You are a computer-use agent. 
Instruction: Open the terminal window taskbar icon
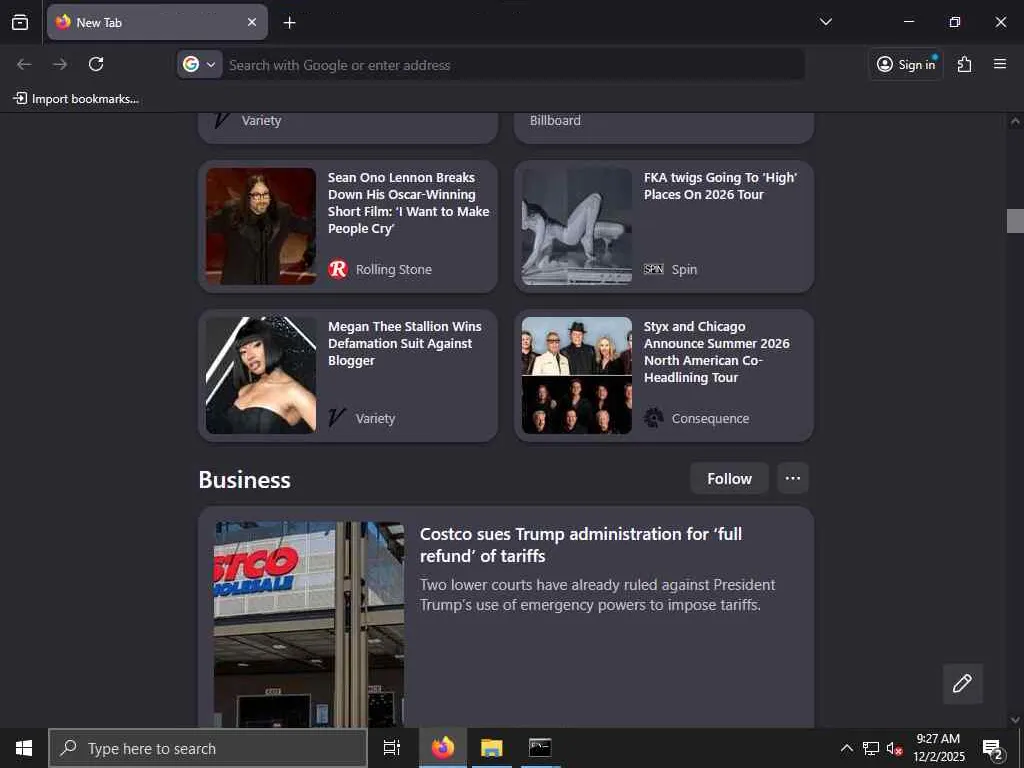540,748
